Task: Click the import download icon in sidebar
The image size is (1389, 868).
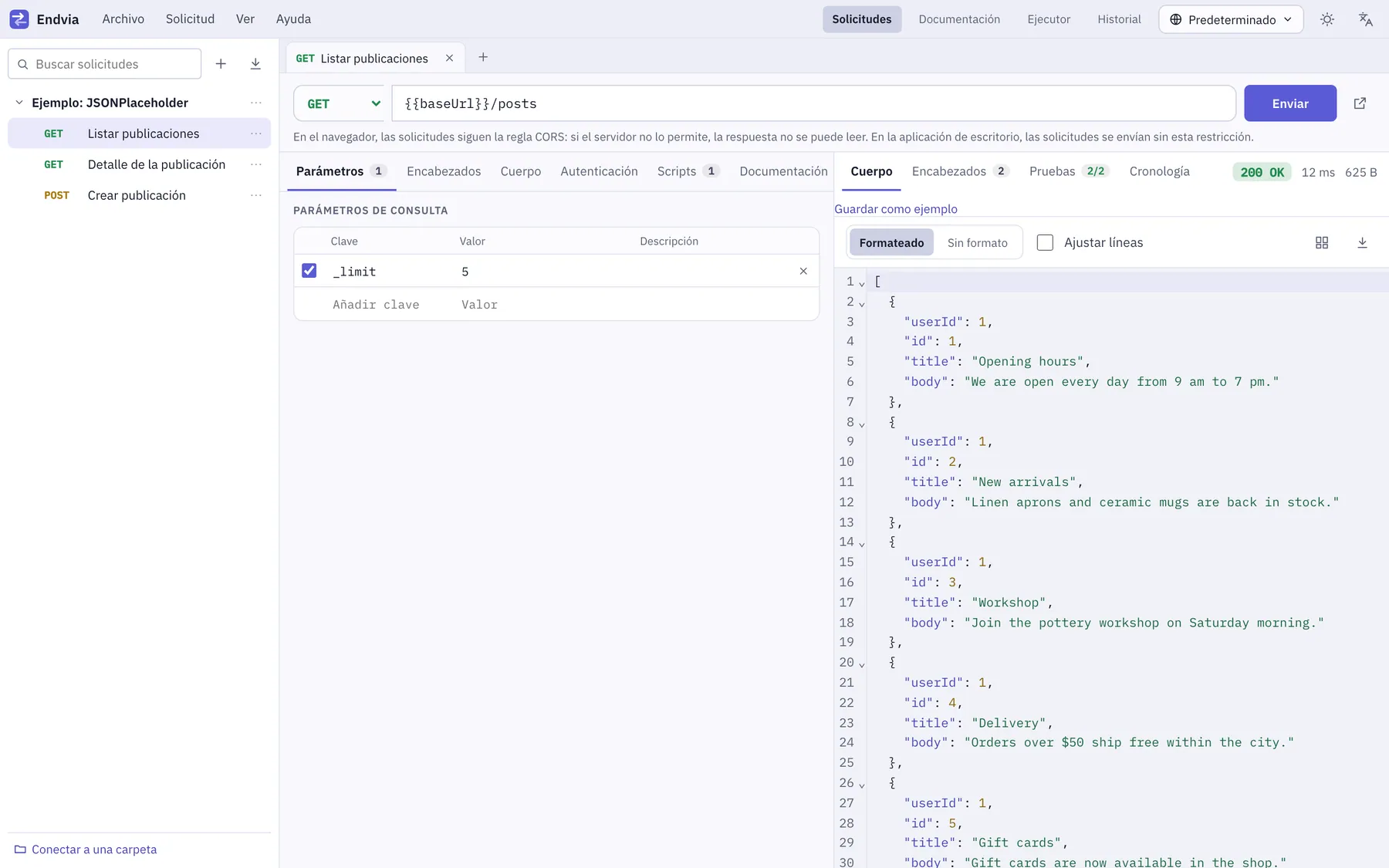Action: click(x=255, y=64)
